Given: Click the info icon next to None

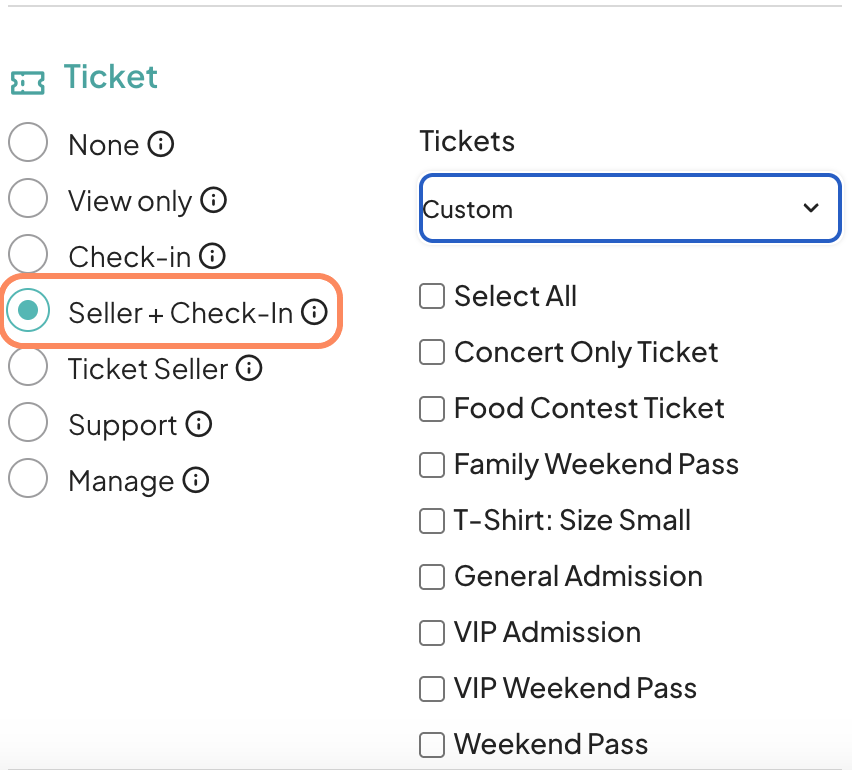Looking at the screenshot, I should pyautogui.click(x=161, y=145).
